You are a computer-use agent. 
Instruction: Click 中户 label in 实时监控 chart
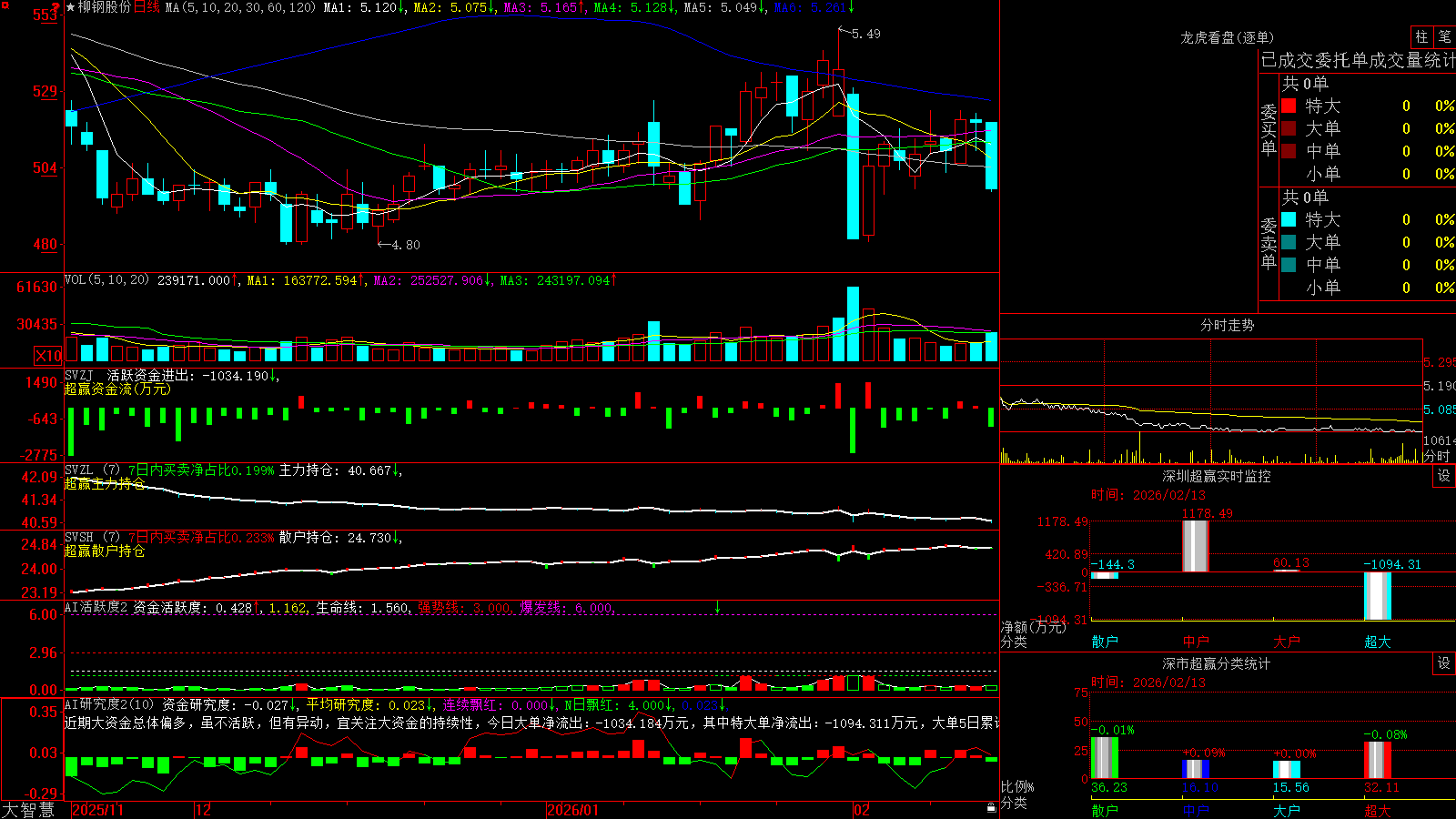coord(1196,642)
